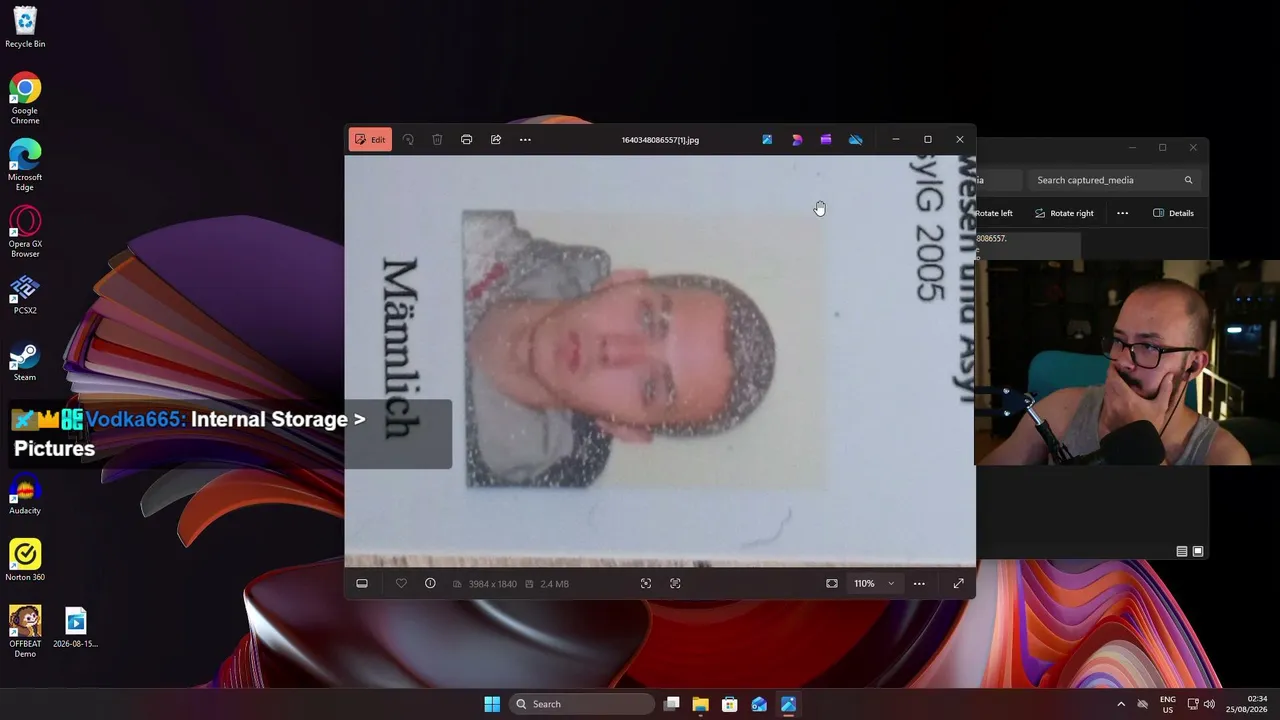Switch File Explorer to details list view
The image size is (1280, 720).
[x=1182, y=551]
